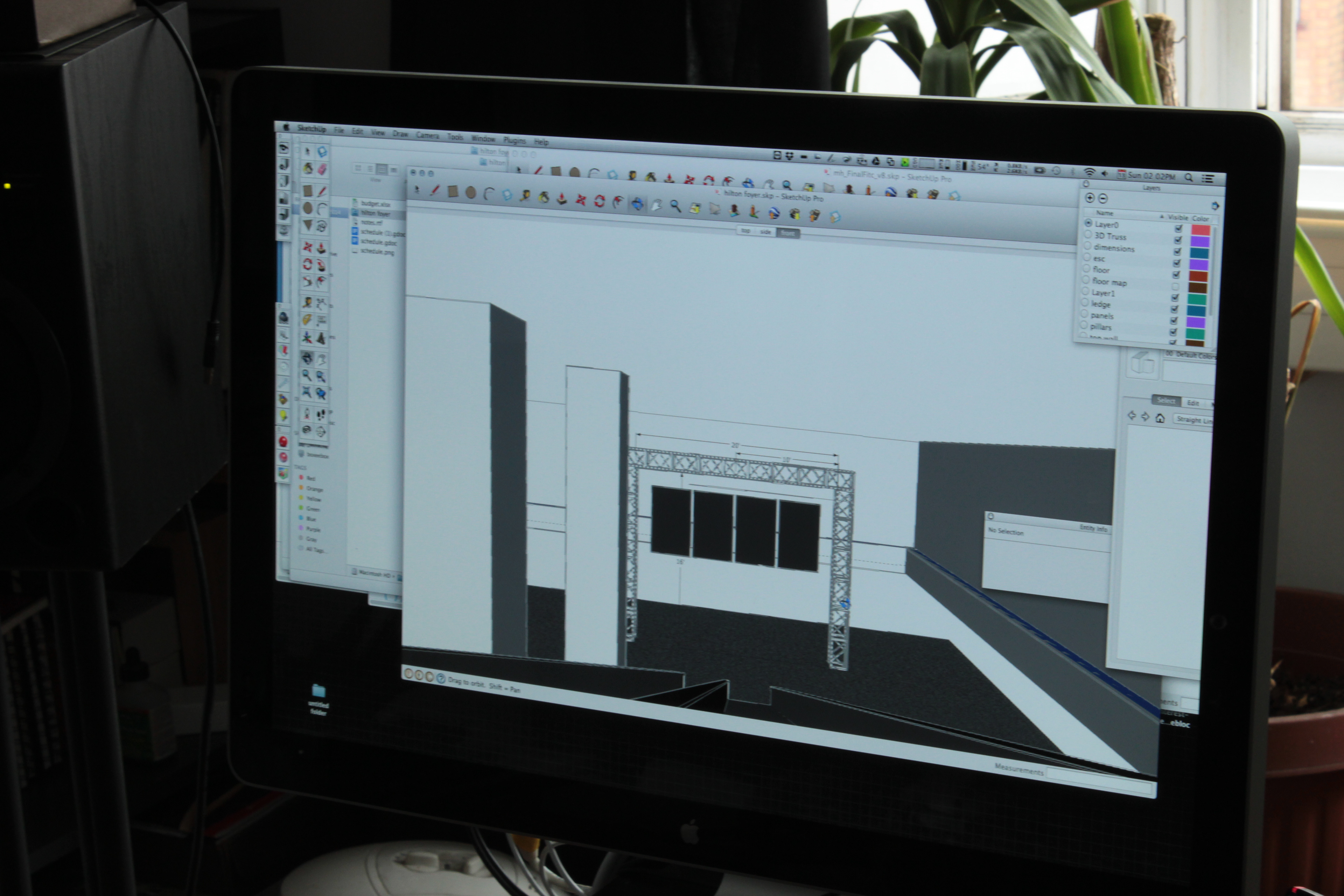Sort layers by Name column arrow
1344x896 pixels.
point(1162,217)
